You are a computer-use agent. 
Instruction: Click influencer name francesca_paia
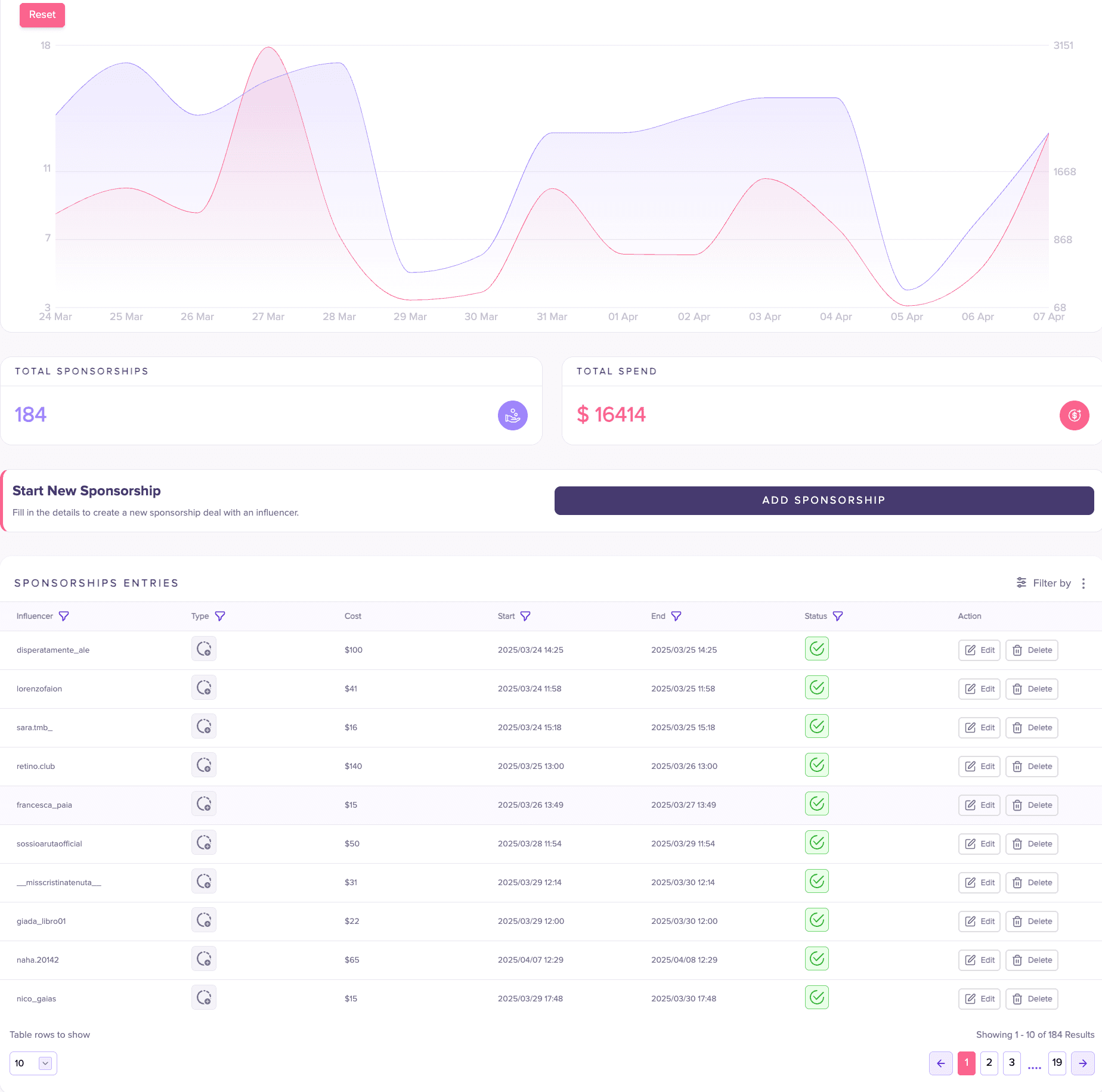point(44,805)
